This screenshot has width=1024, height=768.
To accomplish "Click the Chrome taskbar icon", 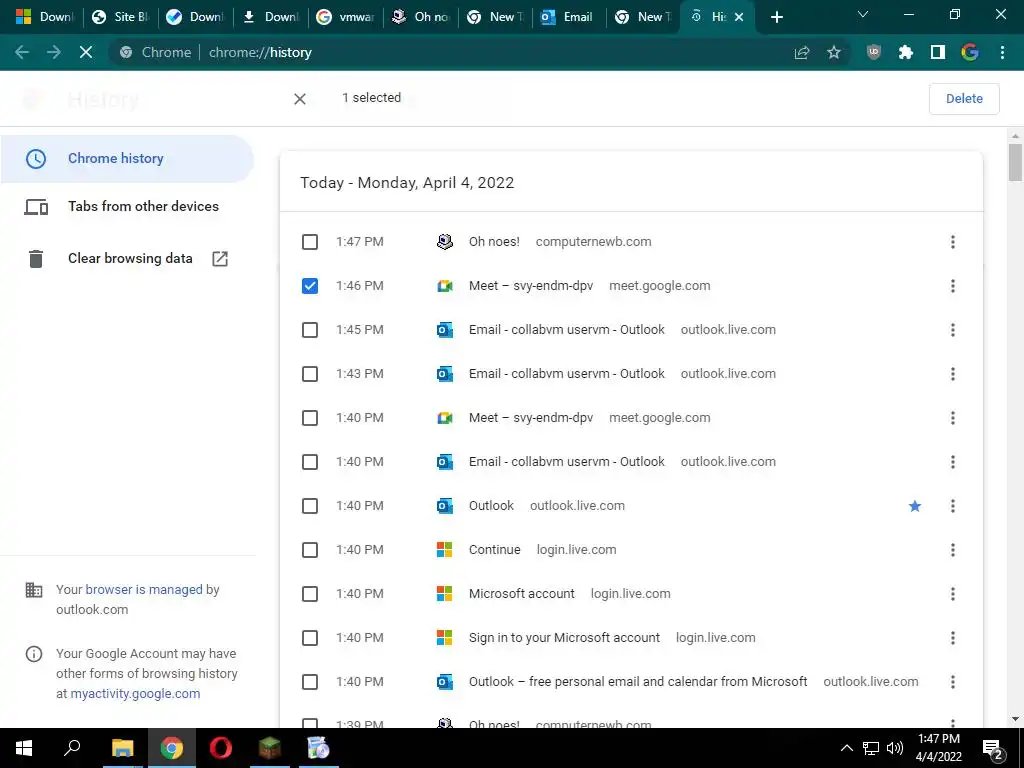I will point(172,748).
